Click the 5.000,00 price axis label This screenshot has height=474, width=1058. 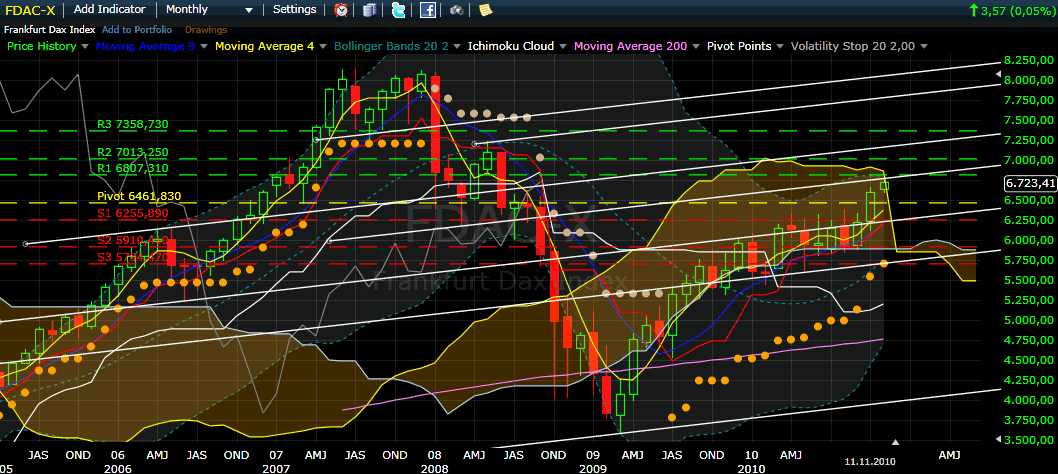pos(1030,321)
